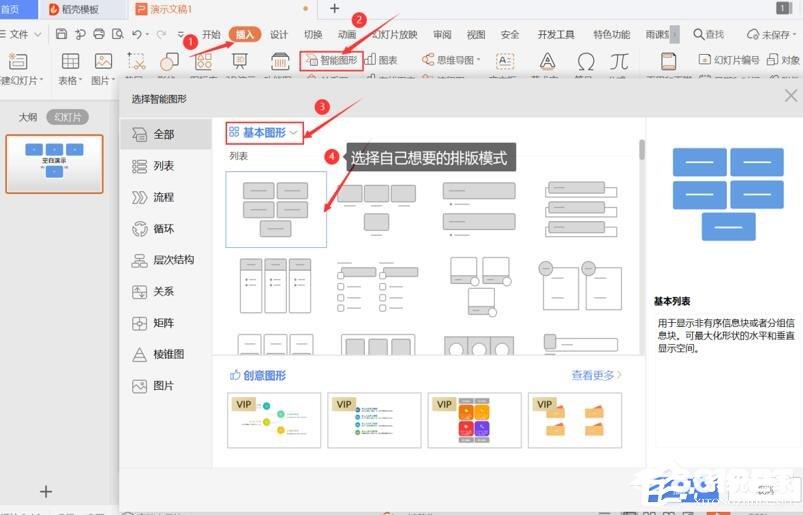Image resolution: width=803 pixels, height=515 pixels.
Task: Expand the 基本图形 dropdown
Action: (264, 133)
